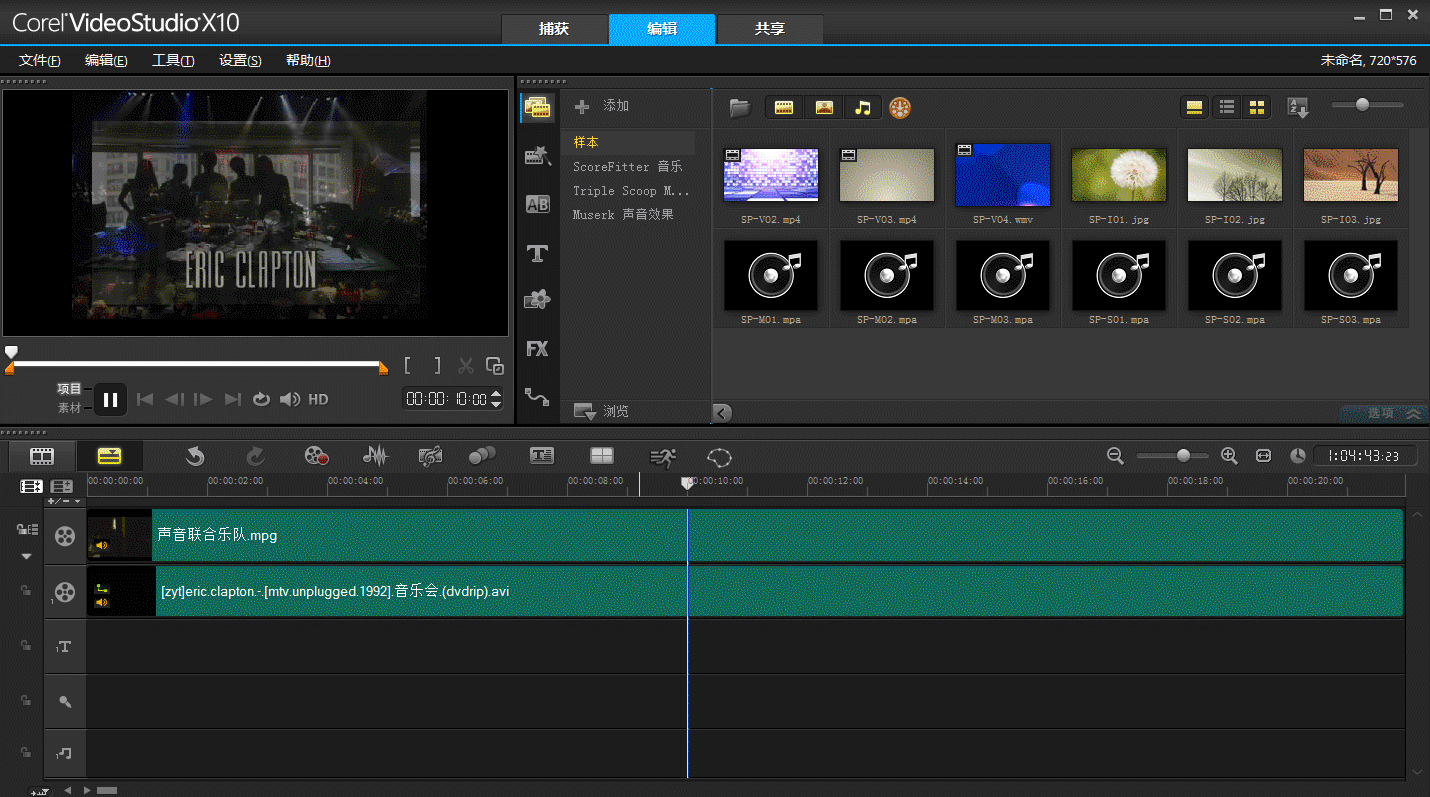Click the film reel icon in library toolbar
Screen dimensions: 1430x797
pyautogui.click(x=900, y=107)
